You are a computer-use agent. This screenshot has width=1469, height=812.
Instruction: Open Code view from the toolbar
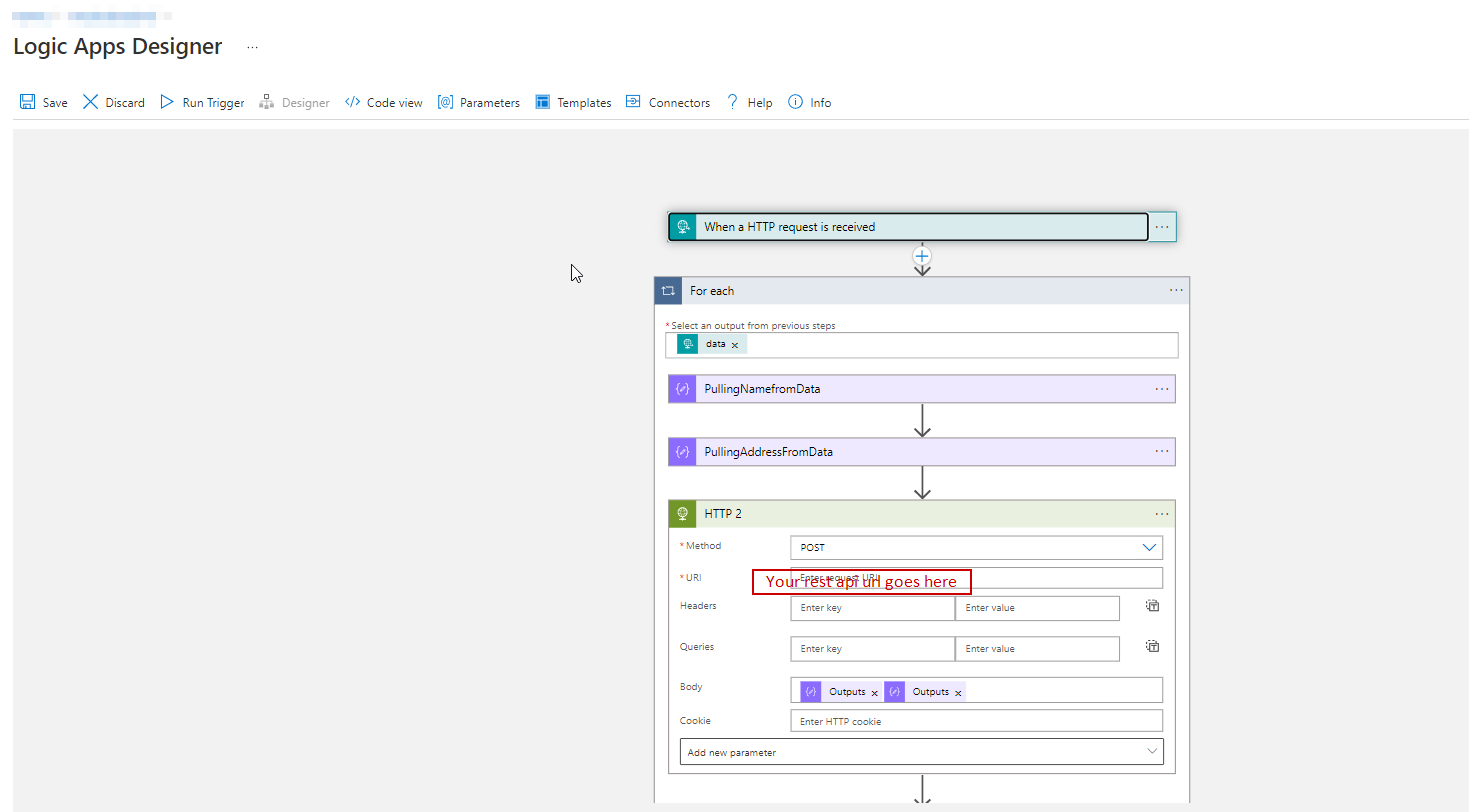(384, 102)
